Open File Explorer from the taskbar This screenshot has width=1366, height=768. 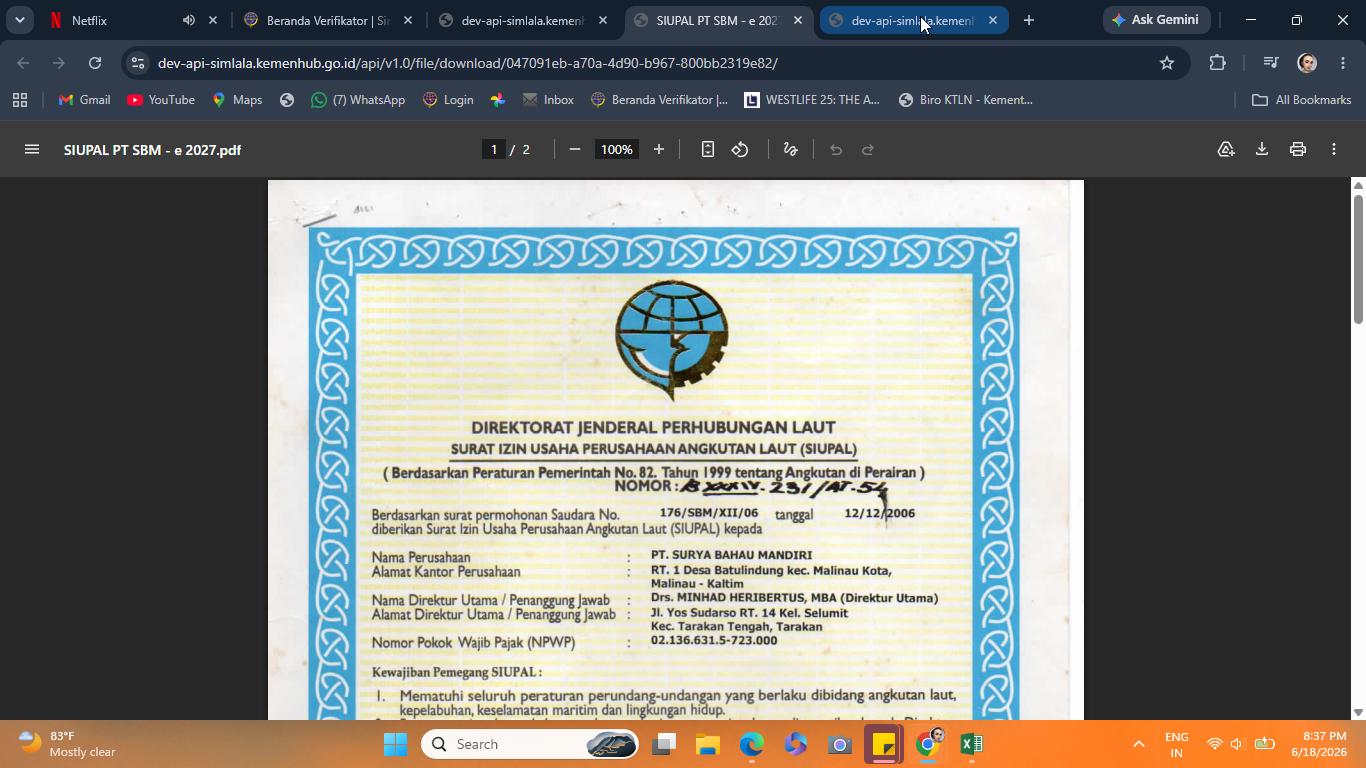tap(708, 744)
